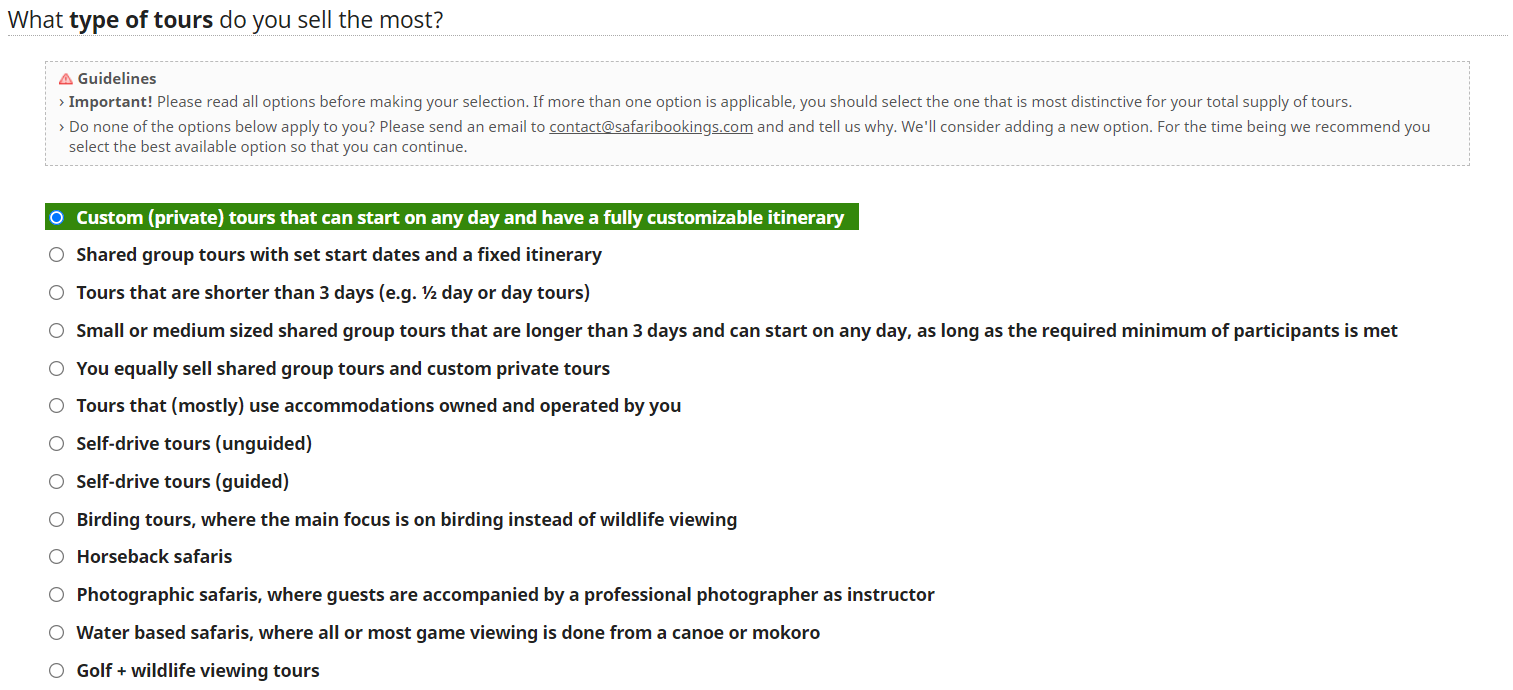Select Golf + wildlife viewing tours

point(57,671)
